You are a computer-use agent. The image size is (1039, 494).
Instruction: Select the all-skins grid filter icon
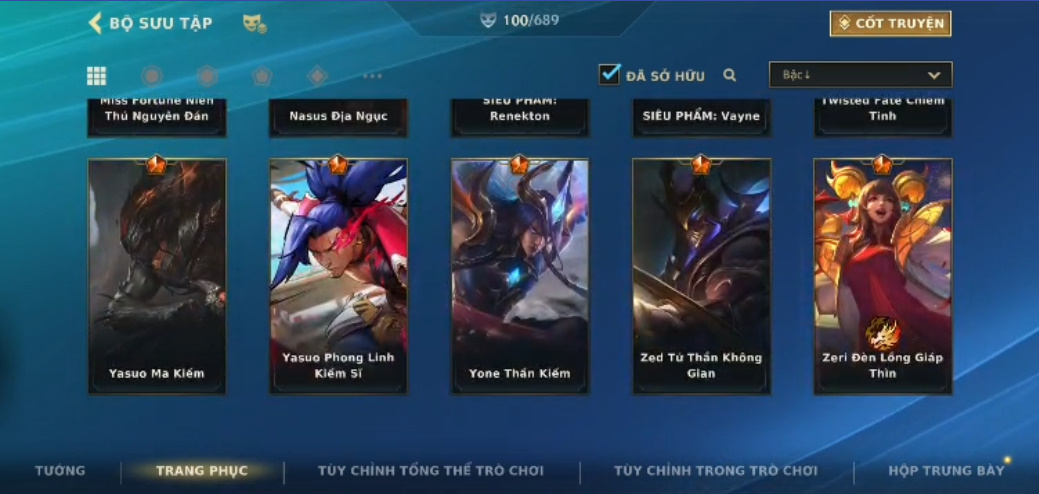point(97,75)
